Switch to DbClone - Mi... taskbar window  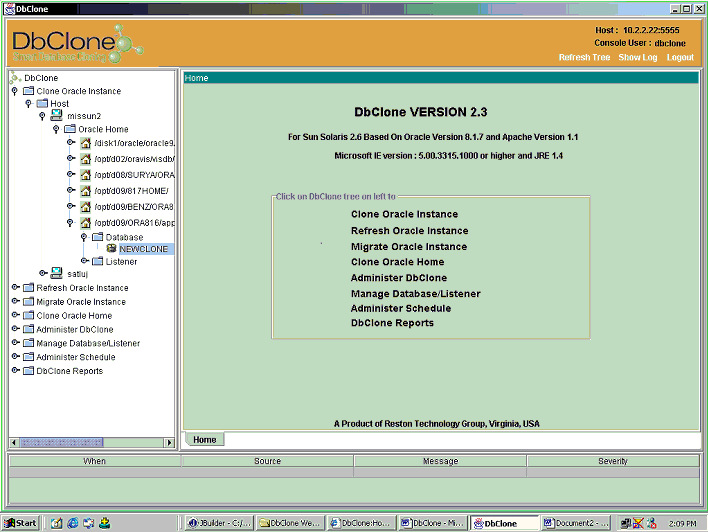tap(433, 523)
